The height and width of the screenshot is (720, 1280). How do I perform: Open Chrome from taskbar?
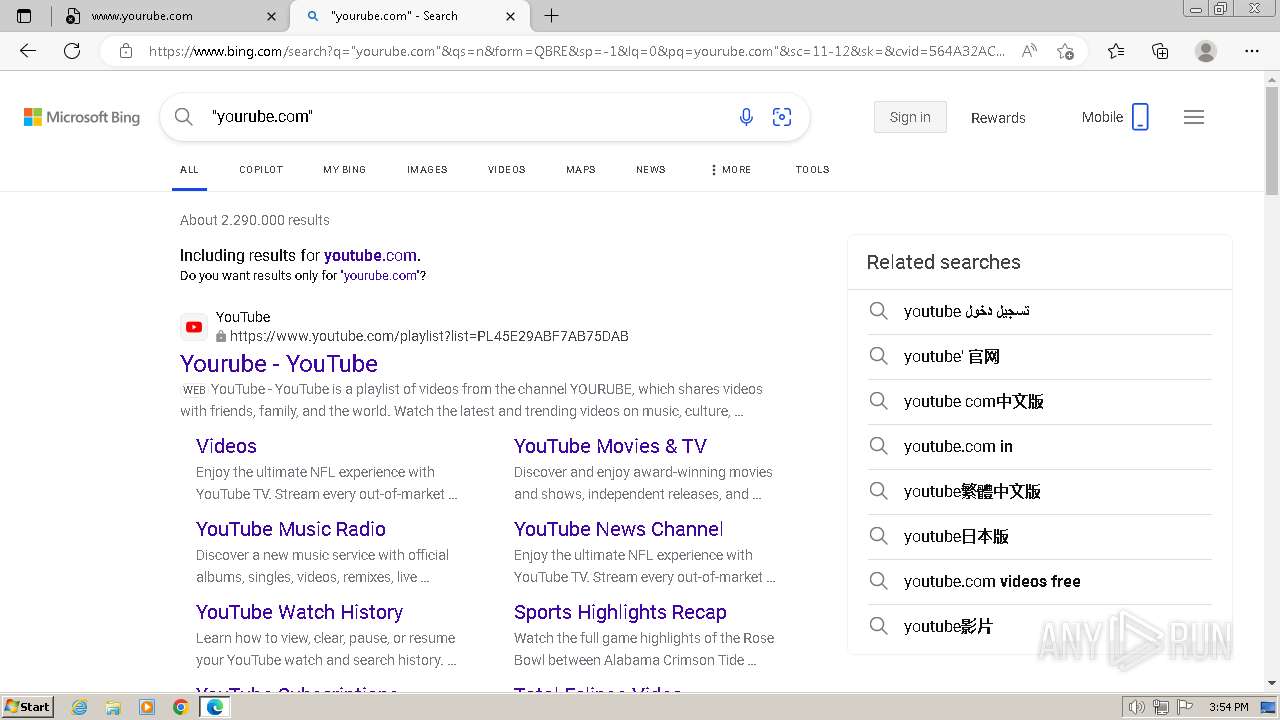[181, 707]
